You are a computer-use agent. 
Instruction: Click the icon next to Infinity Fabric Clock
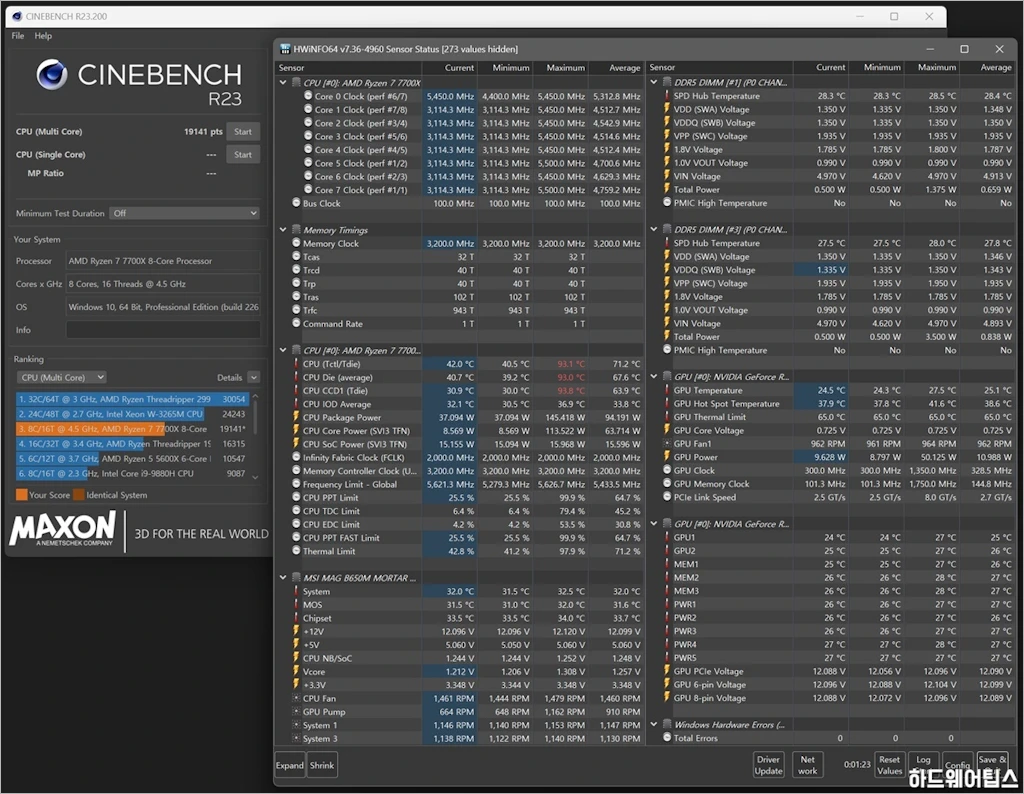296,457
